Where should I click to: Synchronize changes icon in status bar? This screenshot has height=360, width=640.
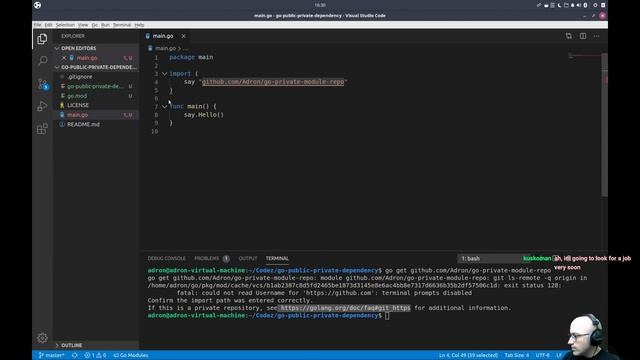point(75,355)
